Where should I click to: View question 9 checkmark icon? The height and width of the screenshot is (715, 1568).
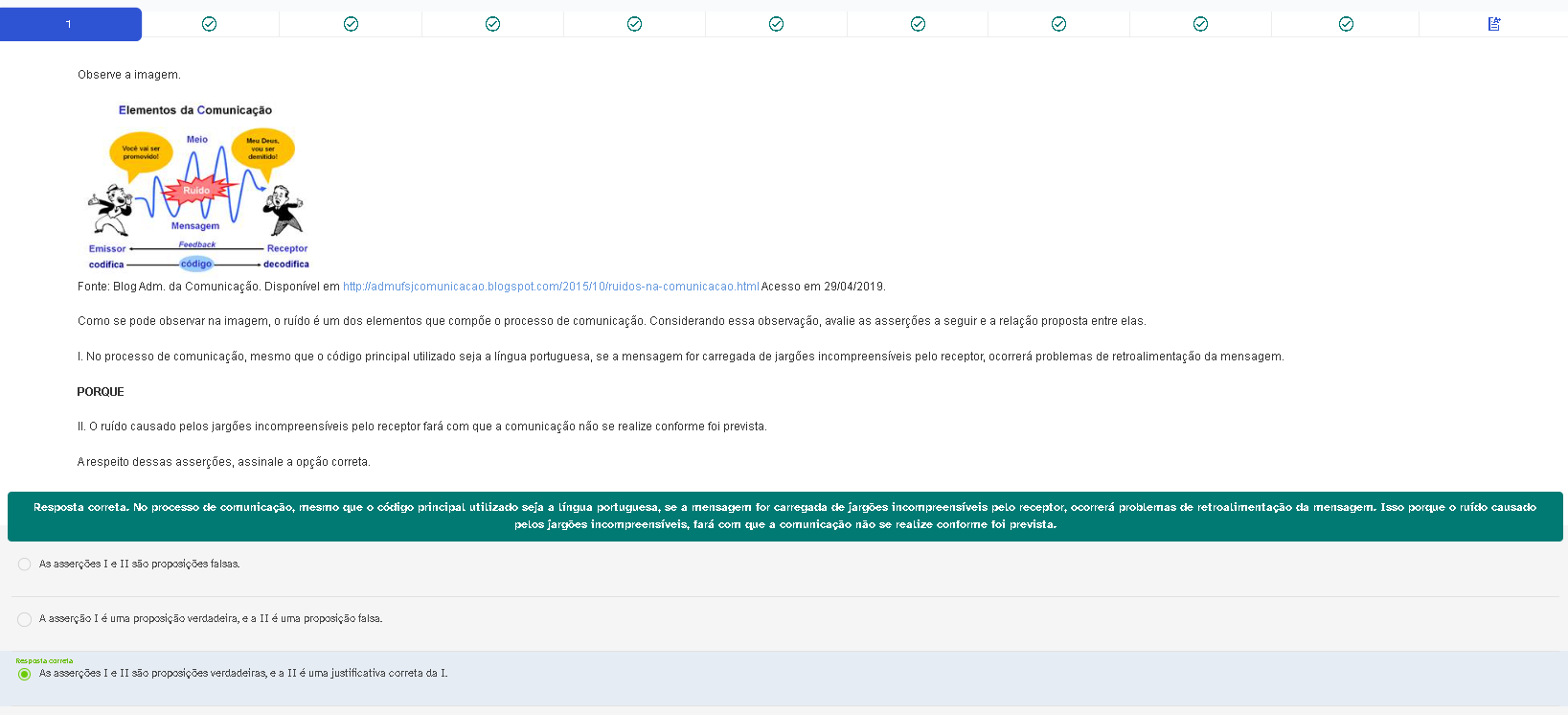[1200, 24]
